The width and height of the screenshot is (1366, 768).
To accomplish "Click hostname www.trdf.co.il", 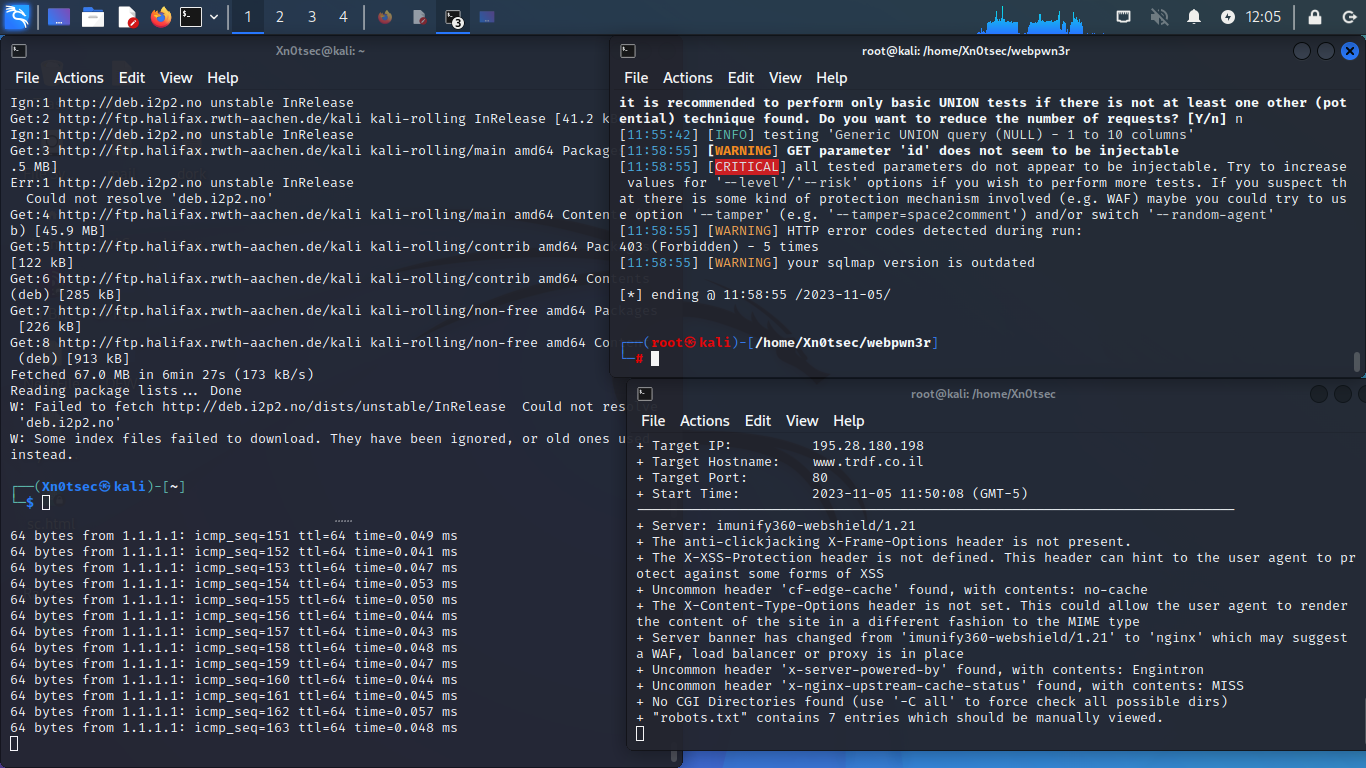I will click(x=868, y=462).
